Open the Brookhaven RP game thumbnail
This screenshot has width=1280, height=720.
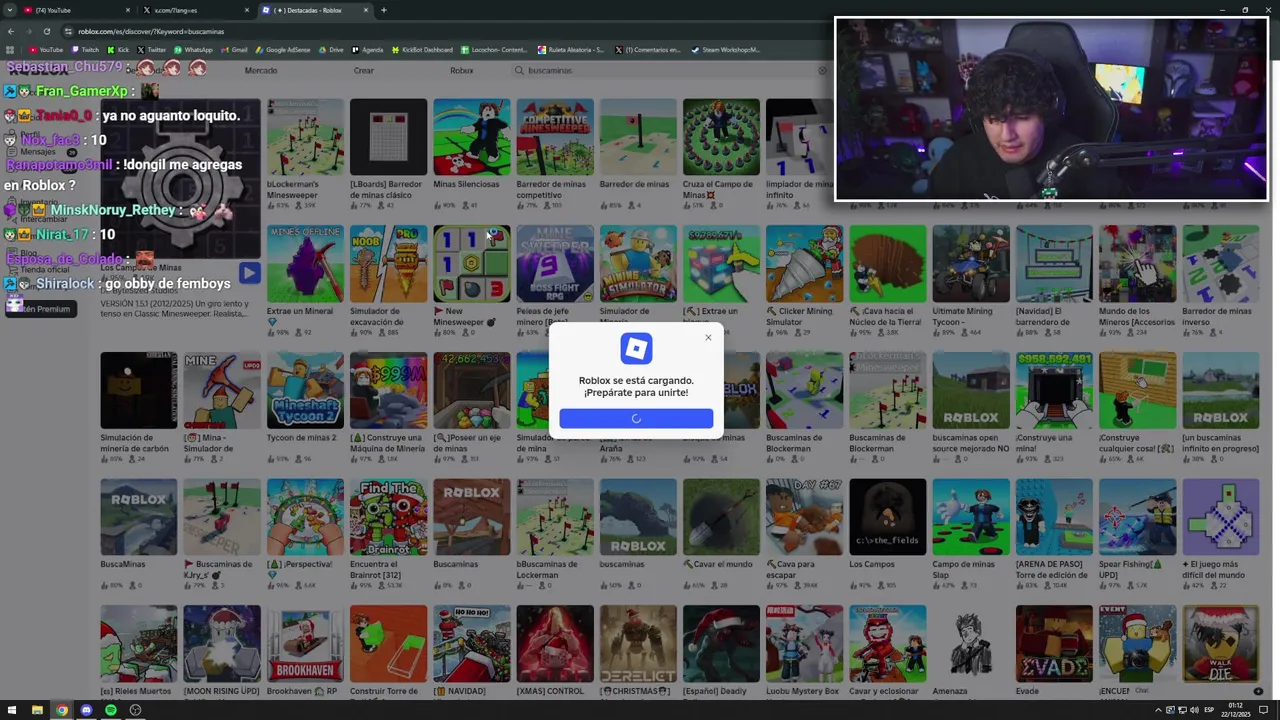click(305, 643)
